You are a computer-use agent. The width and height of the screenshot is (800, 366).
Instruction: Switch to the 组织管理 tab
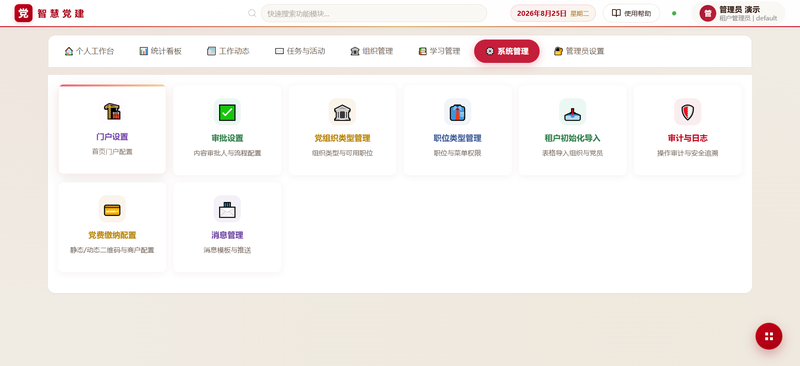tap(371, 51)
